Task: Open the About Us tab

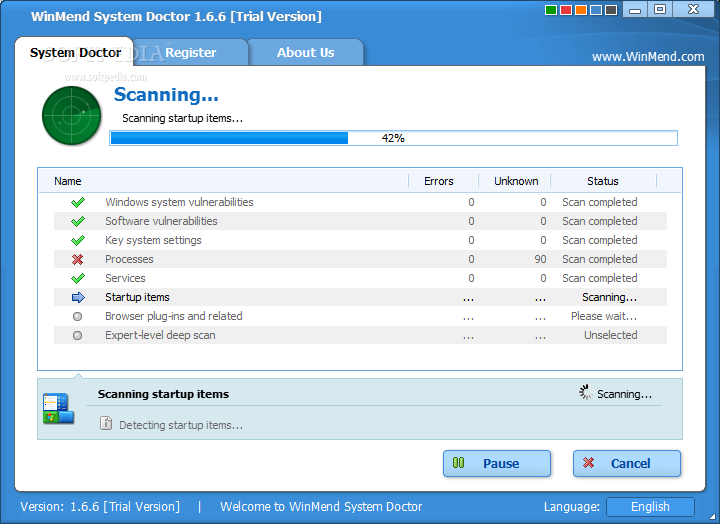Action: [305, 52]
